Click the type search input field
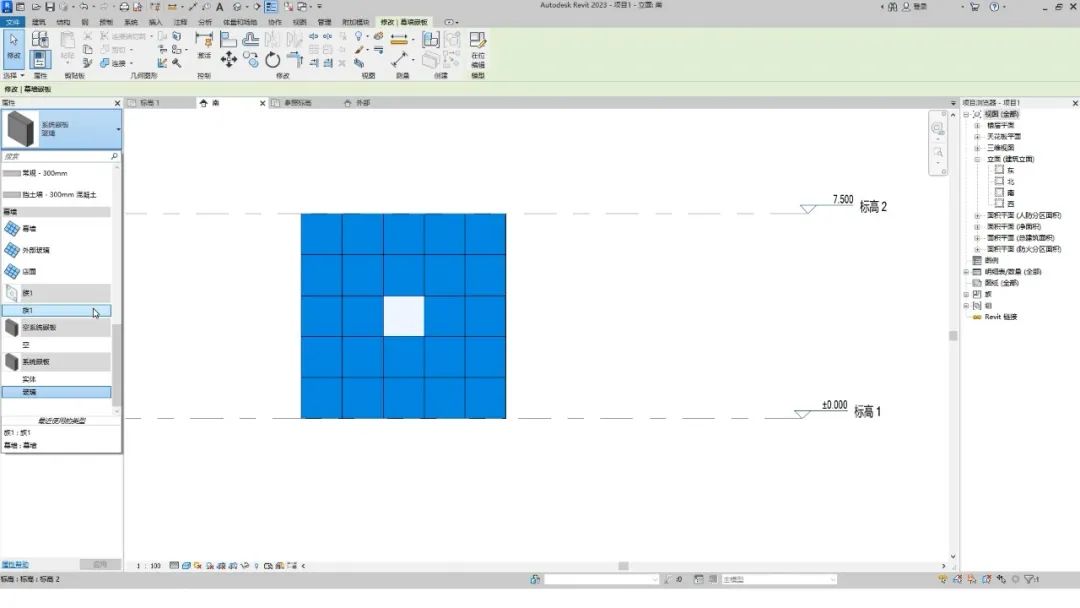This screenshot has height=608, width=1080. click(55, 157)
